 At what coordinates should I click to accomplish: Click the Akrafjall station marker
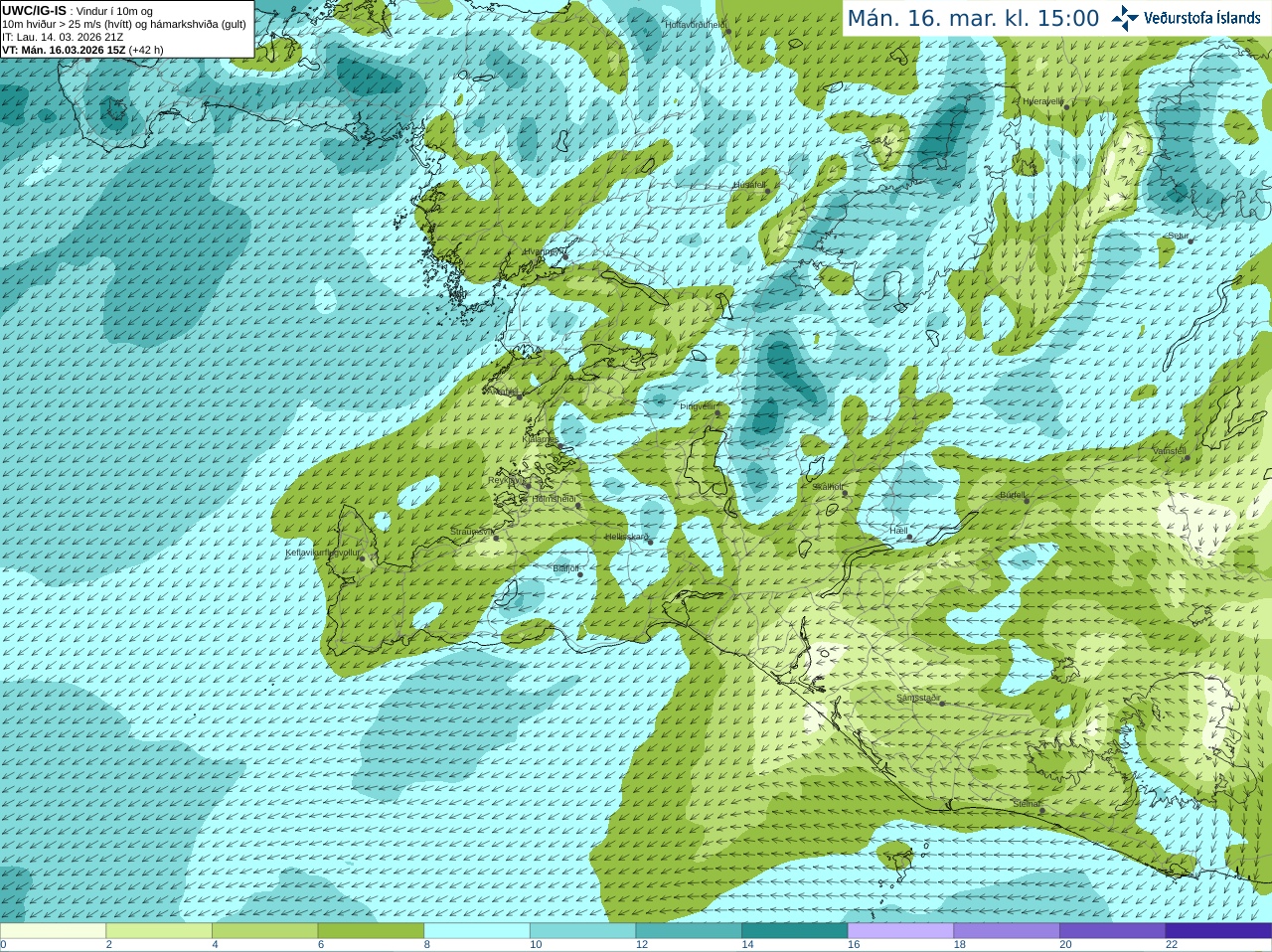pyautogui.click(x=519, y=397)
